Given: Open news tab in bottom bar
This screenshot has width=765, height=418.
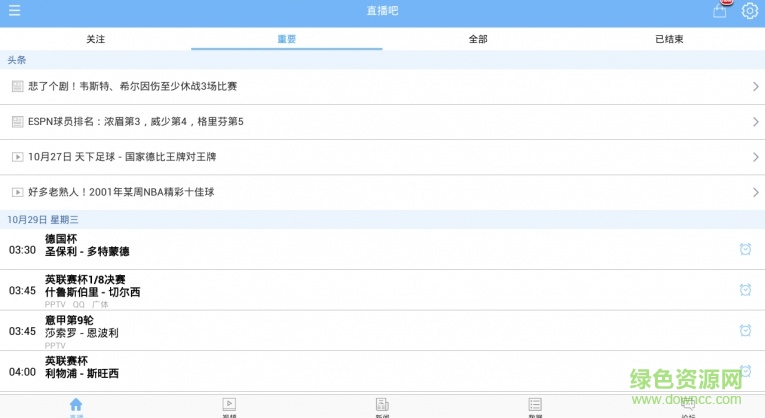Looking at the screenshot, I should (382, 407).
